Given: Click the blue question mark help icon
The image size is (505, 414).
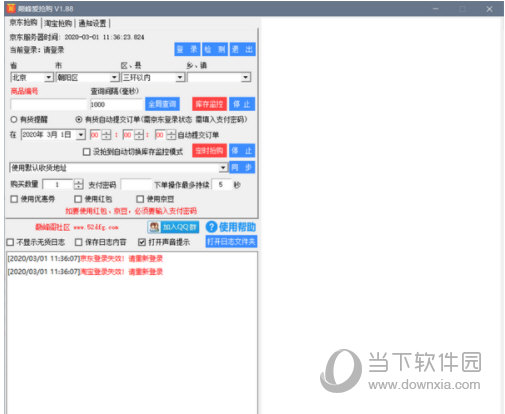Looking at the screenshot, I should (x=211, y=227).
